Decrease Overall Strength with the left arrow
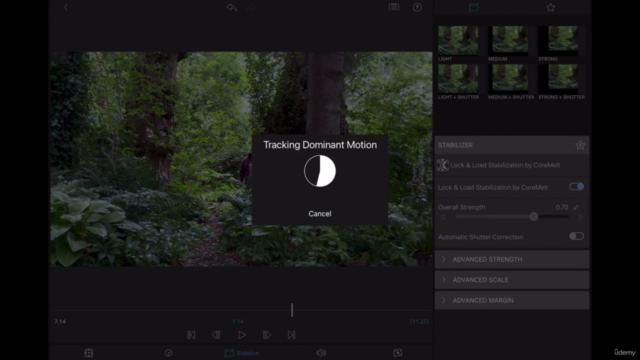The width and height of the screenshot is (640, 360). (x=443, y=217)
